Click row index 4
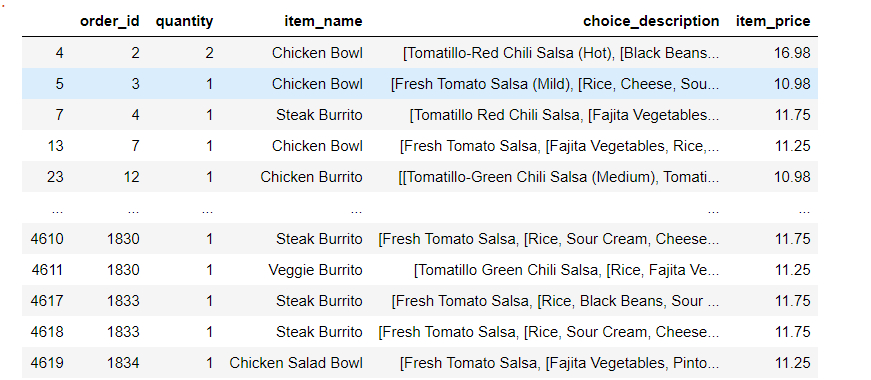This screenshot has height=380, width=871. pyautogui.click(x=59, y=53)
